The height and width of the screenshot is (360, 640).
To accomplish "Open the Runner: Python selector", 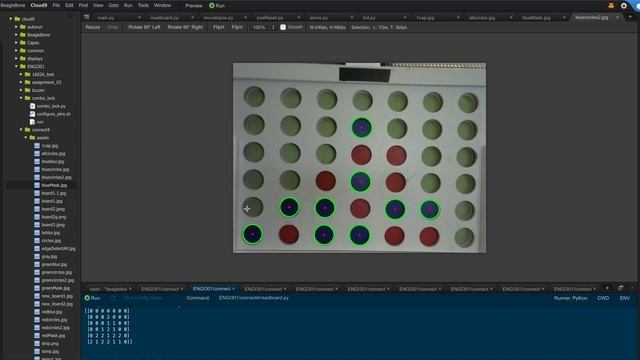I will (x=570, y=298).
